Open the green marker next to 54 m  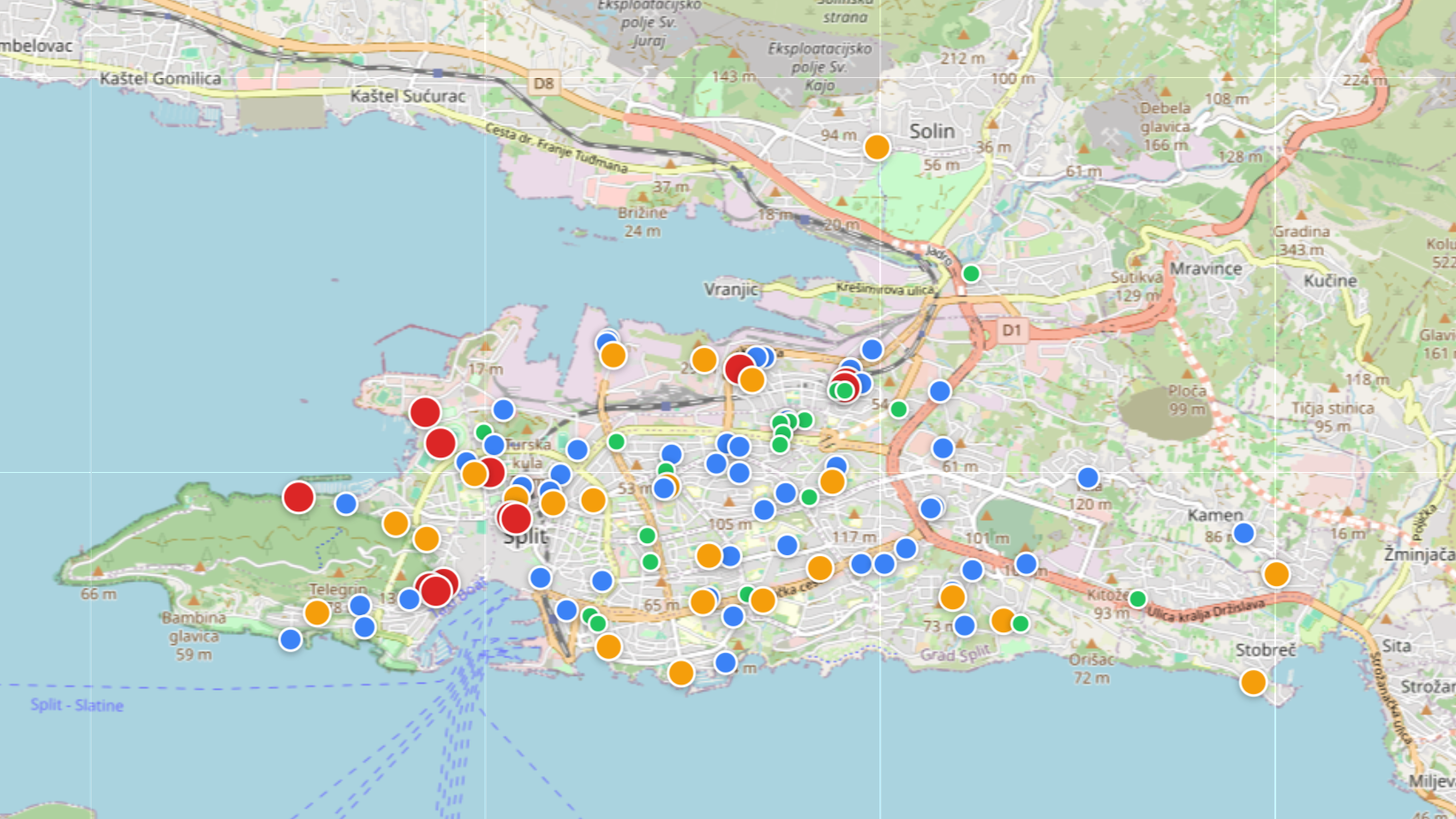[898, 409]
